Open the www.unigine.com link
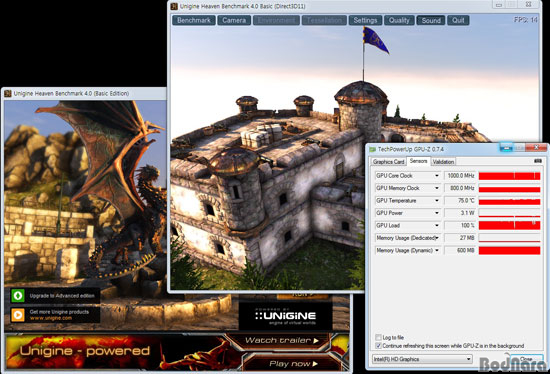The height and width of the screenshot is (374, 550). [x=51, y=318]
